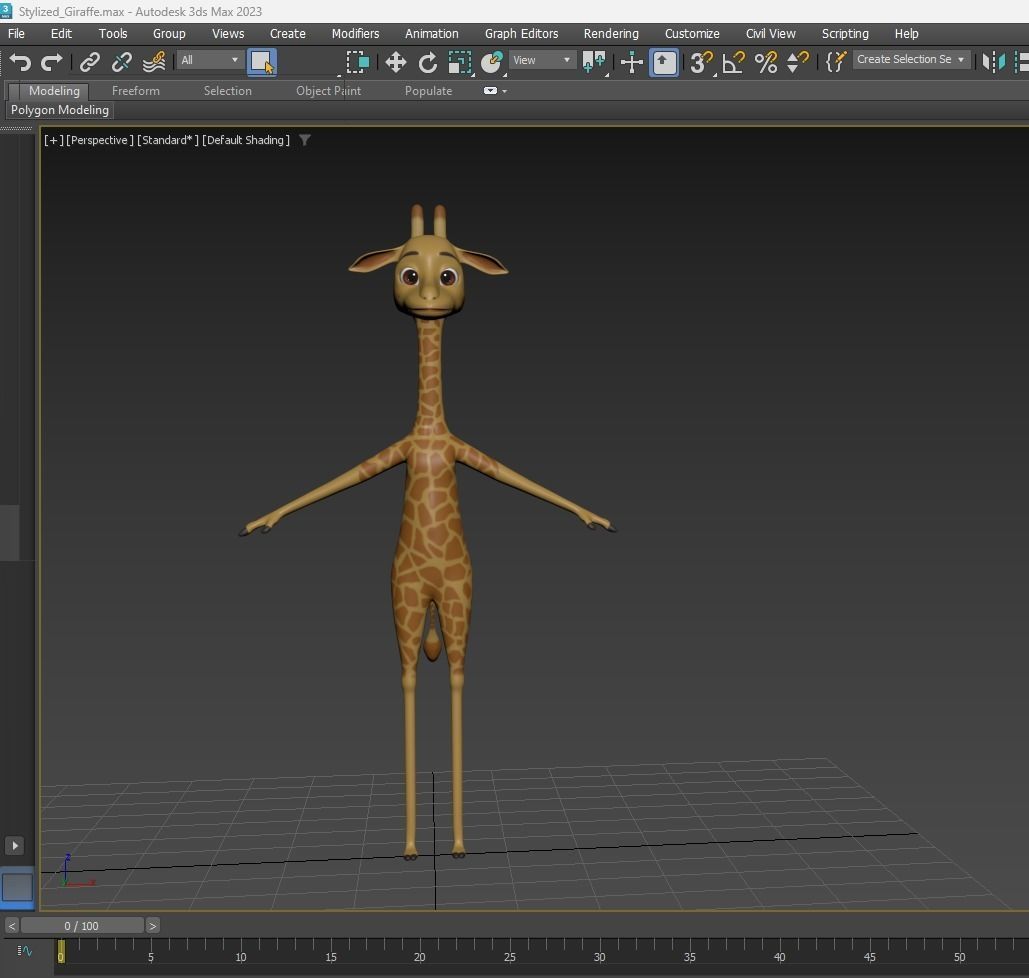Open the View reference coordinate dropdown

(x=541, y=60)
